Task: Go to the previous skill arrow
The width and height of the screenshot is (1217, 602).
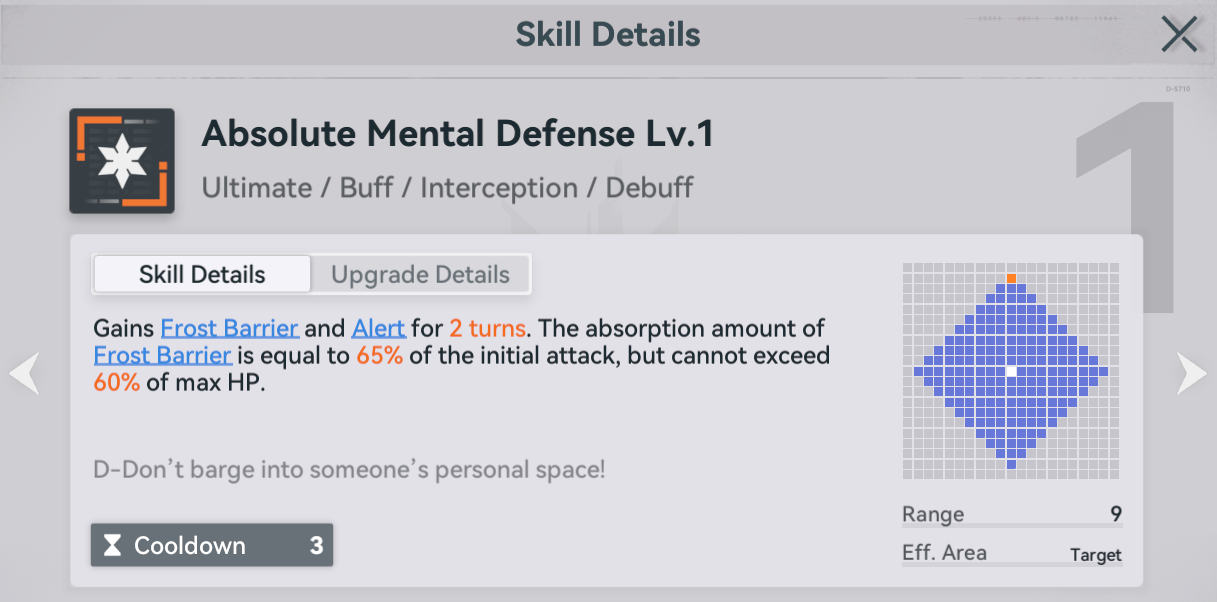Action: pyautogui.click(x=24, y=373)
